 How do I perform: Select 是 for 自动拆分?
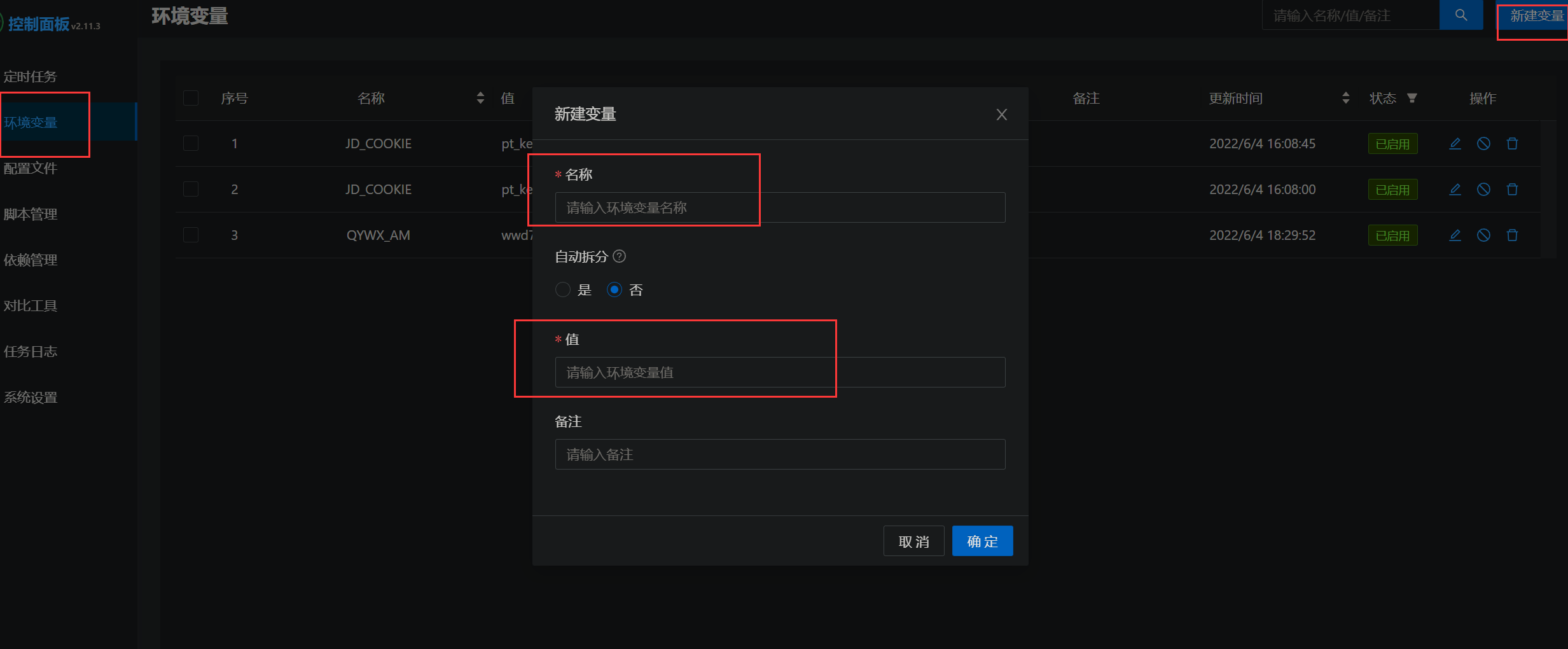[x=563, y=290]
